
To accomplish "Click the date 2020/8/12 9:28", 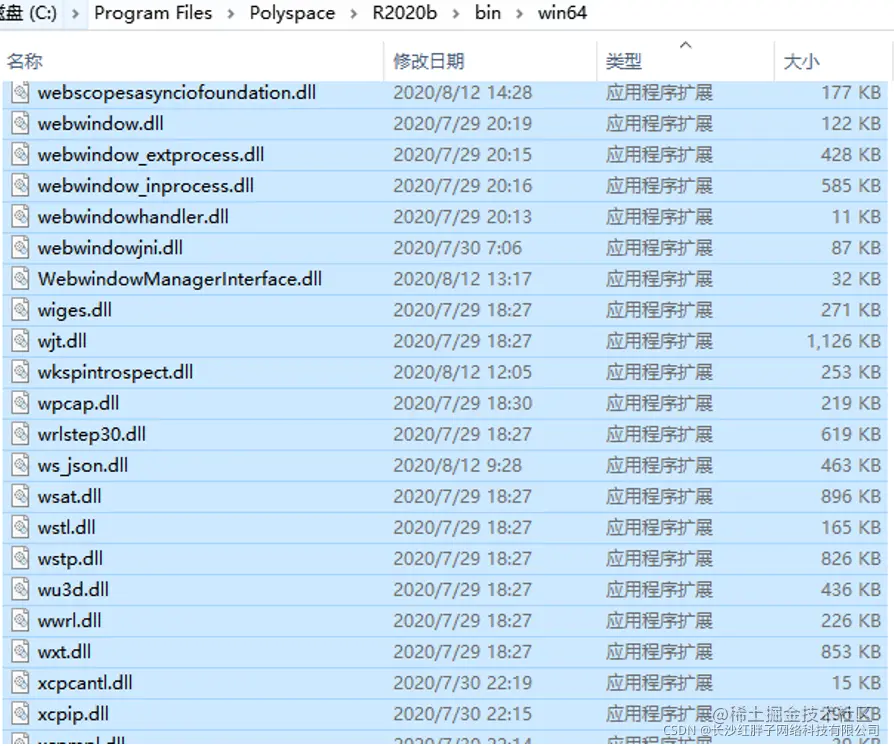I will (x=457, y=465).
